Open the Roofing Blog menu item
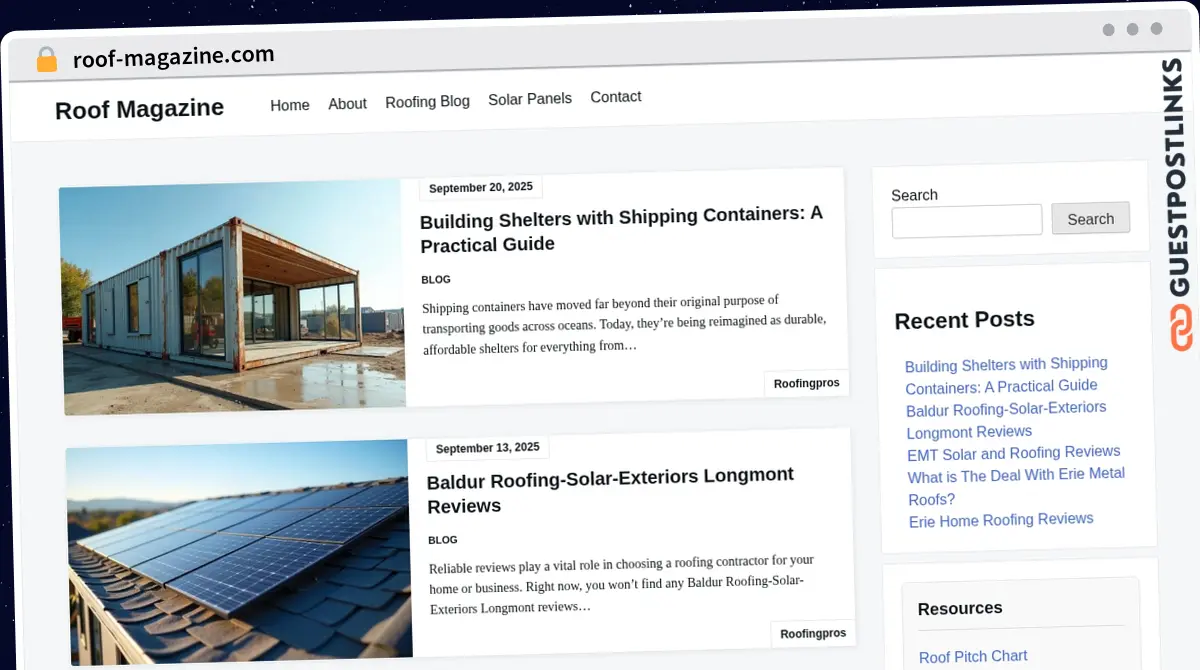Viewport: 1200px width, 670px height. pyautogui.click(x=427, y=101)
